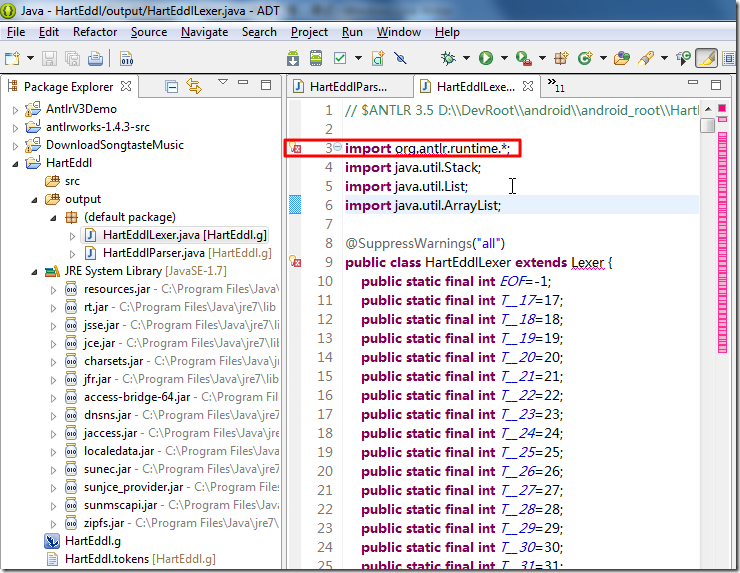The height and width of the screenshot is (573, 740).
Task: Click the Save All icon
Action: 72,59
